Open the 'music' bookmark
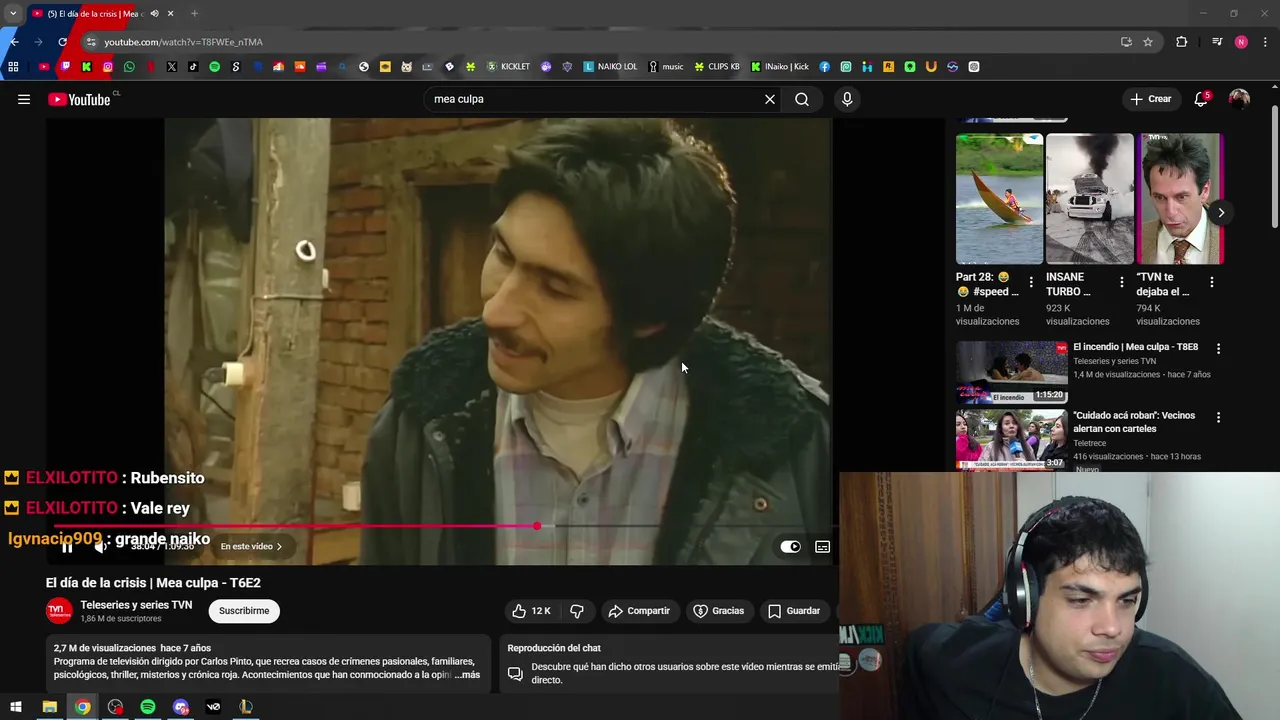 666,67
